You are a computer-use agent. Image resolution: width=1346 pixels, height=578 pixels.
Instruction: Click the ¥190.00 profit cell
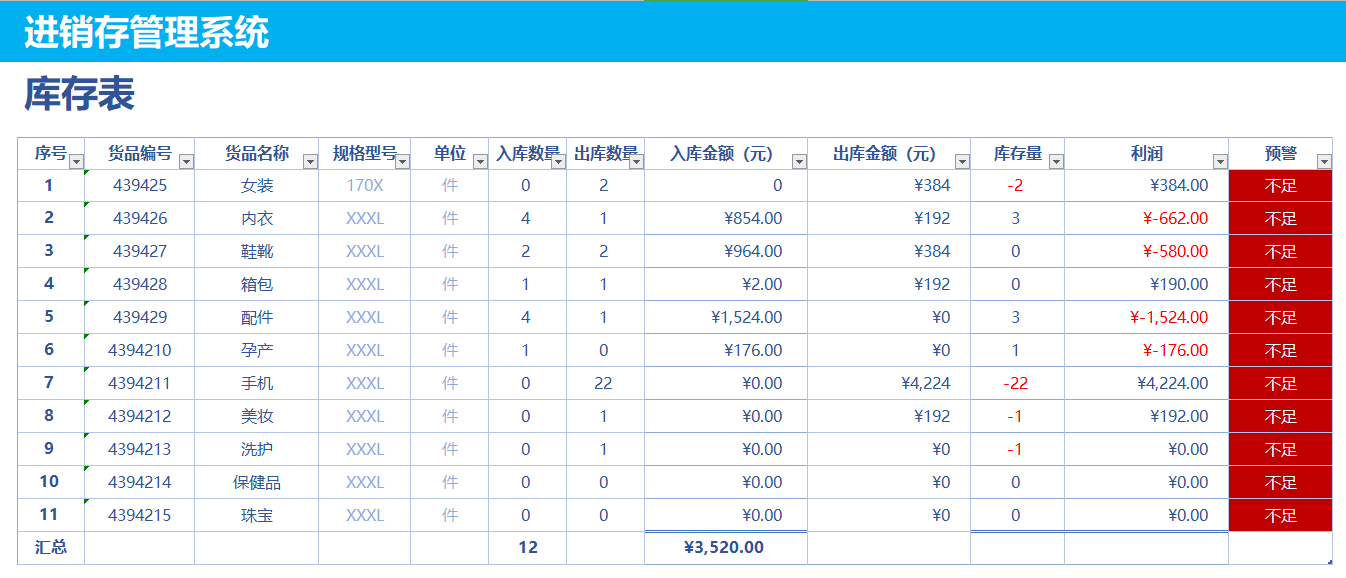[x=1147, y=285]
